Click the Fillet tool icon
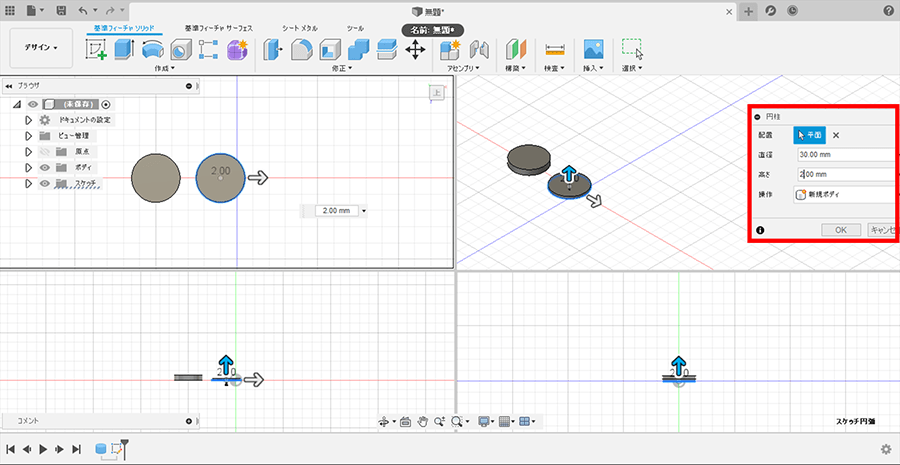 tap(302, 49)
